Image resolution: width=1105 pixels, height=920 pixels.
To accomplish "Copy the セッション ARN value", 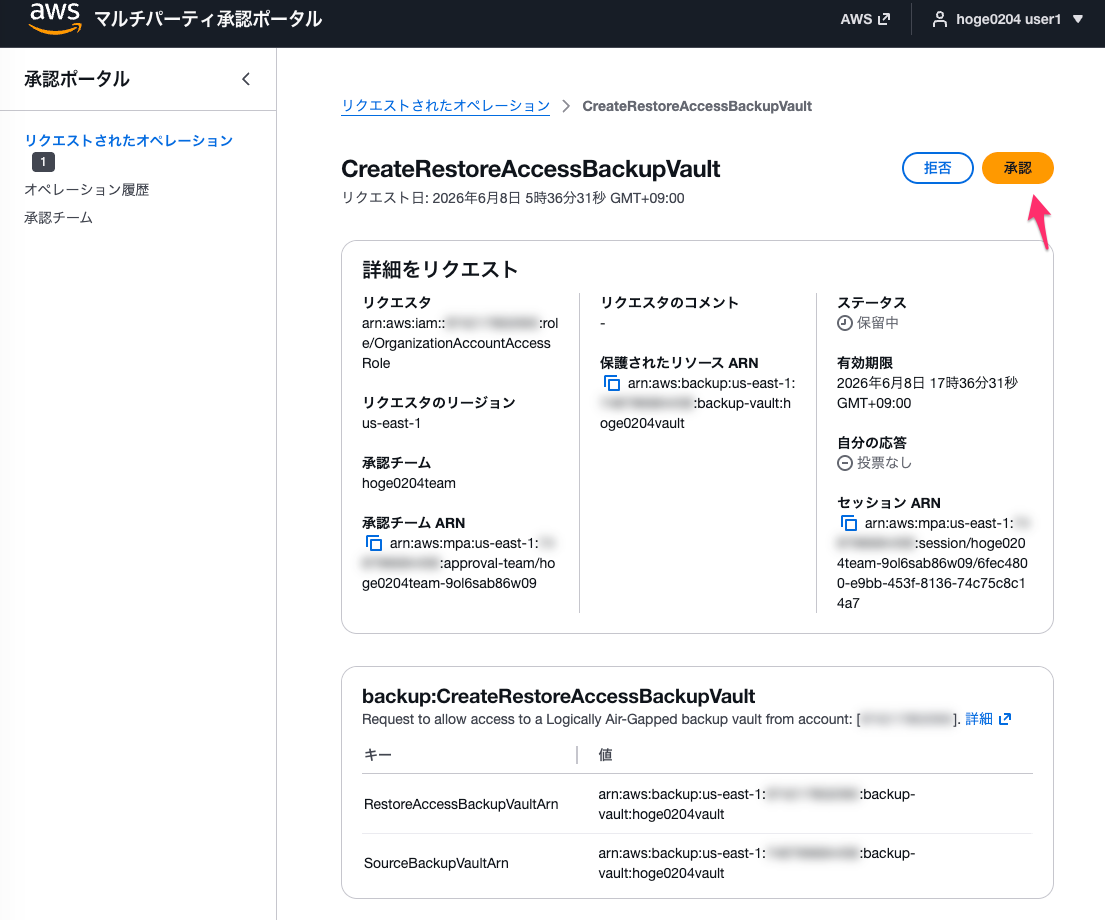I will point(848,523).
